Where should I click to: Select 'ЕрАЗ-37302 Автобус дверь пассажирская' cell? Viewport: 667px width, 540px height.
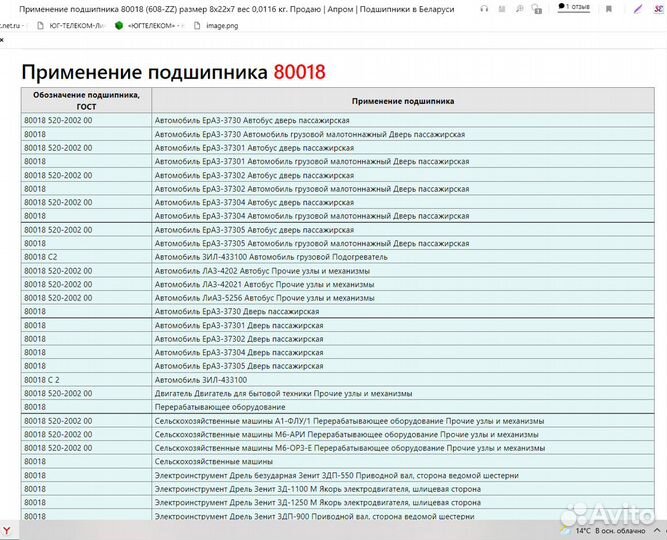(x=403, y=175)
